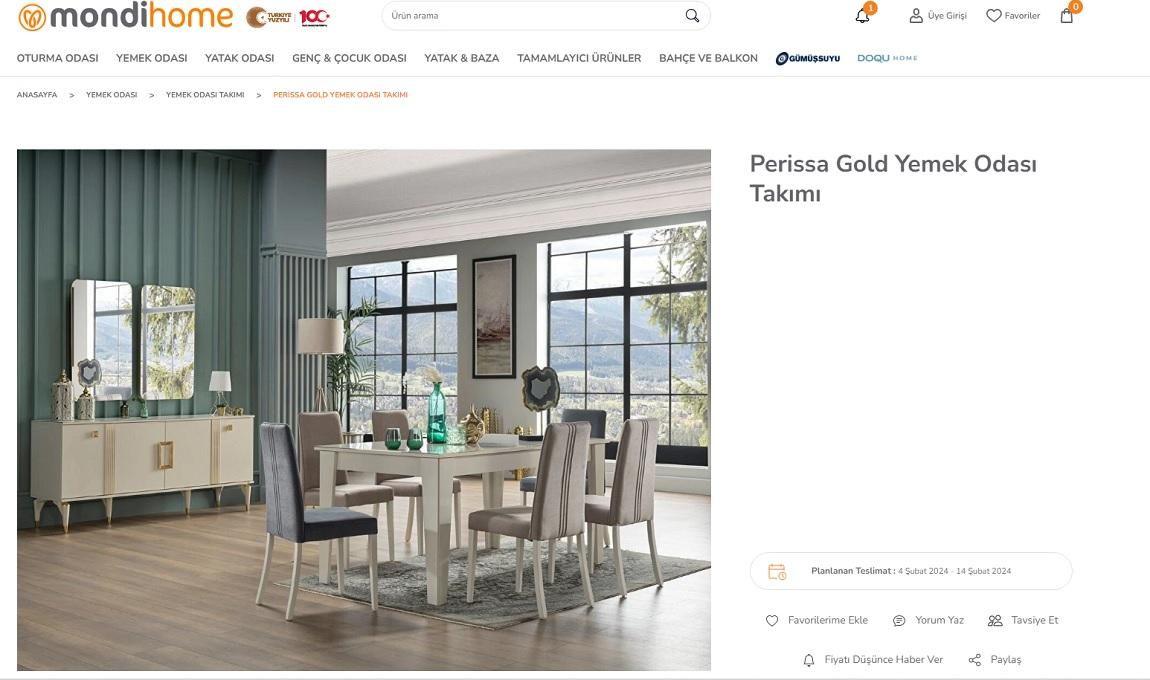
Task: Go to ANASAYFA breadcrumb link
Action: (x=37, y=95)
